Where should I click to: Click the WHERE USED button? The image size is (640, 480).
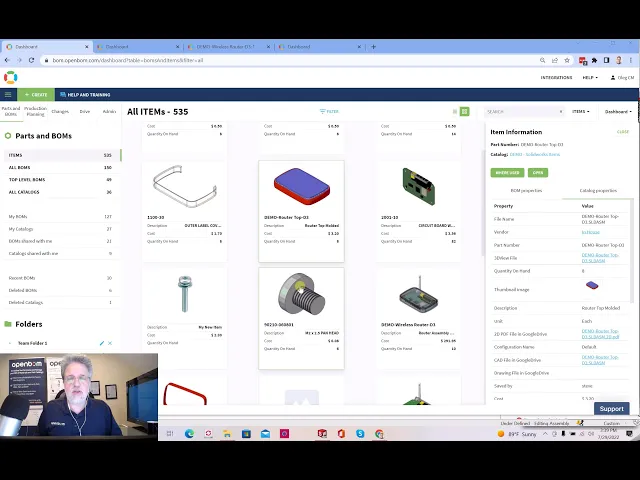coord(507,173)
